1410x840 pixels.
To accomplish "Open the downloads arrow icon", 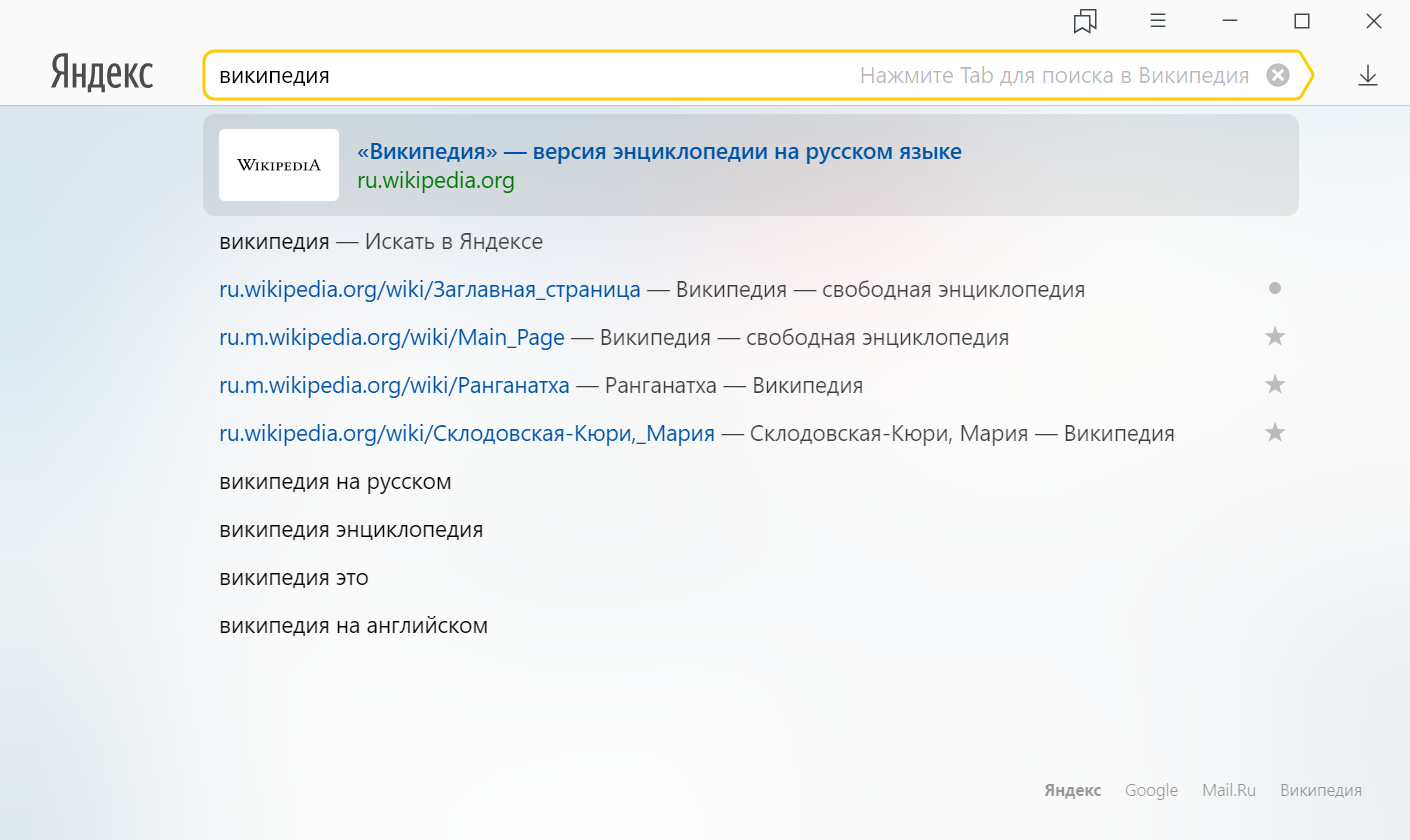I will point(1368,76).
